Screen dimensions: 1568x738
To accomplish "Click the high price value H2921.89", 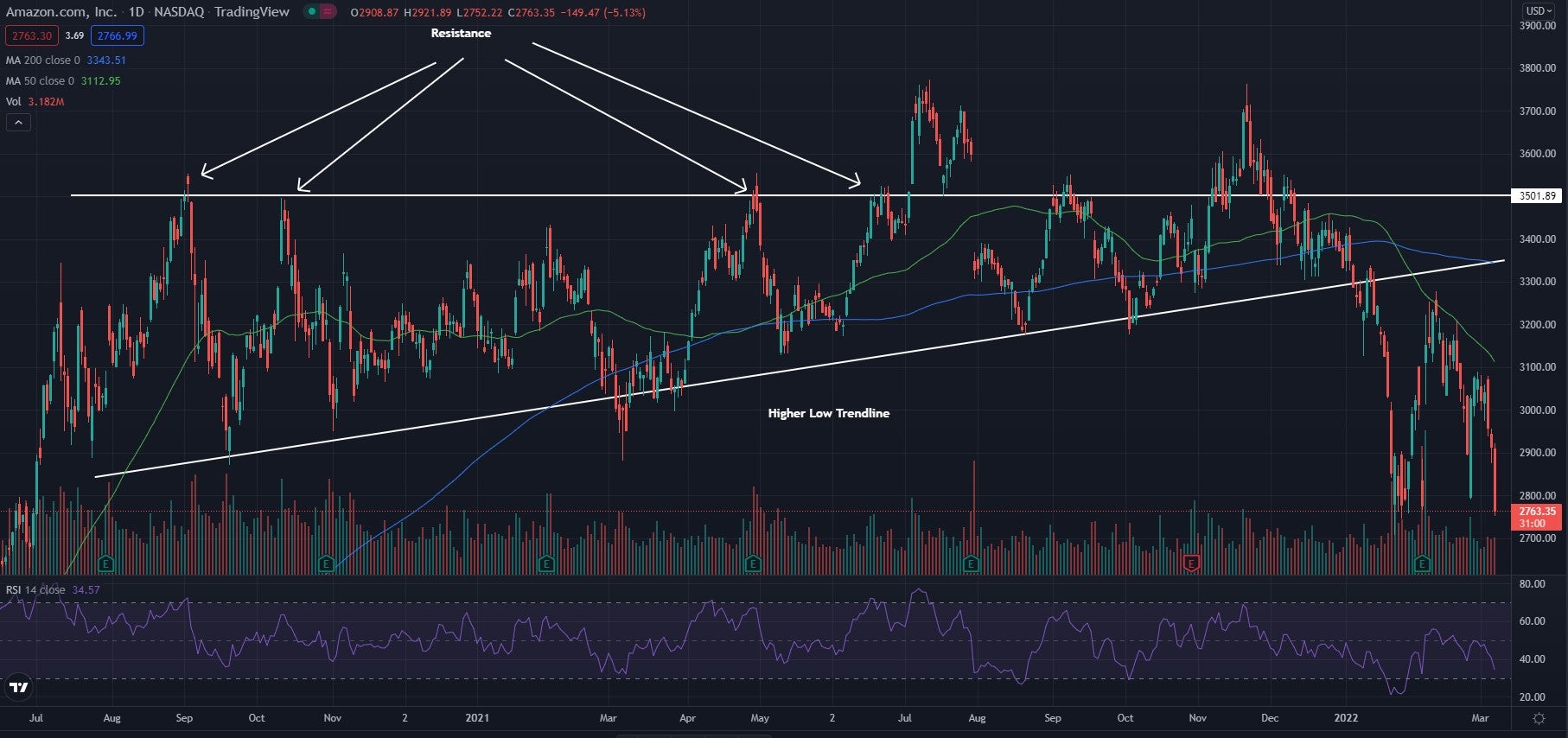I will [428, 13].
